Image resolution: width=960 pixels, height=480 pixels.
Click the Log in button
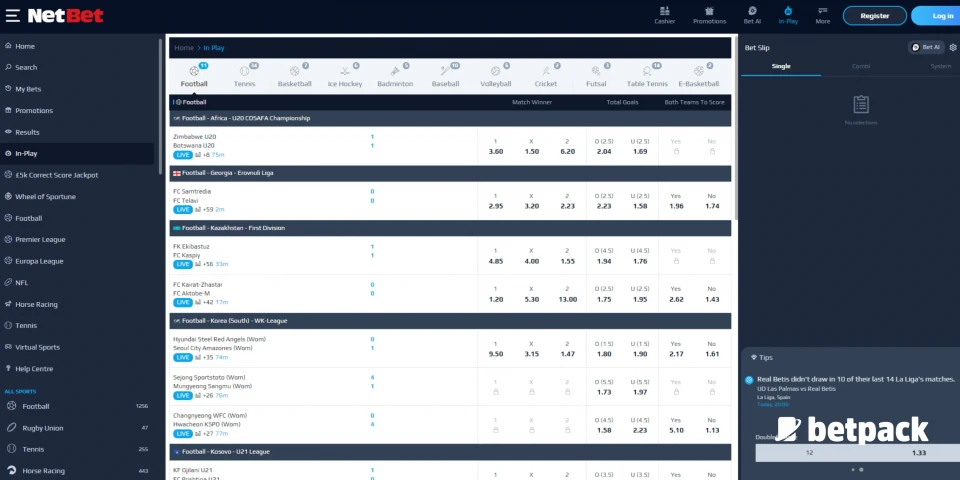coord(937,16)
